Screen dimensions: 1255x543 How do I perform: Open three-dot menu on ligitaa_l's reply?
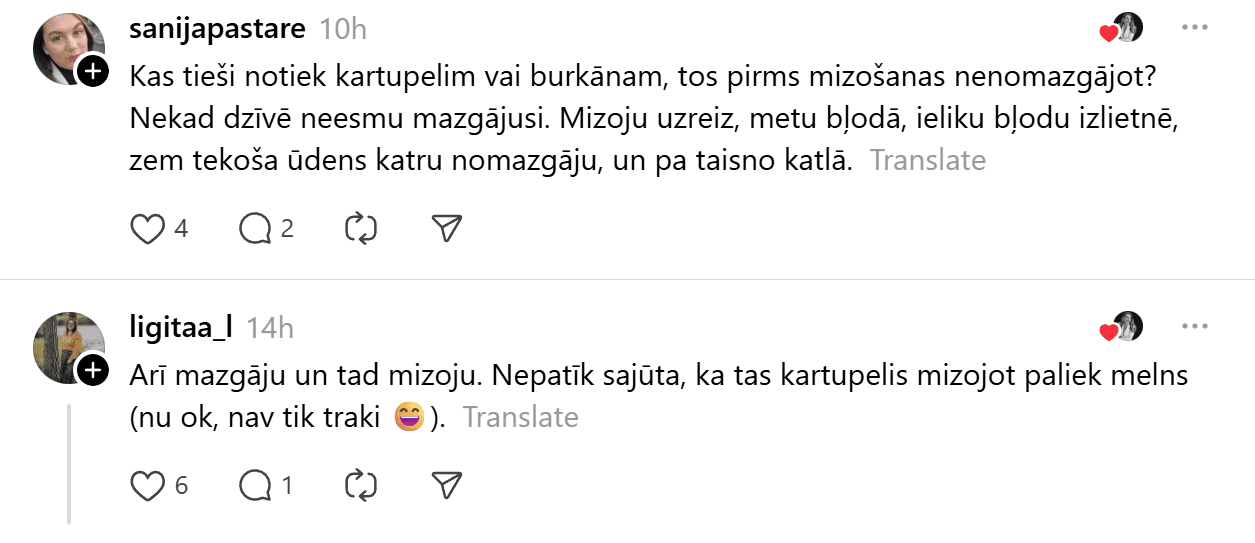[1194, 327]
